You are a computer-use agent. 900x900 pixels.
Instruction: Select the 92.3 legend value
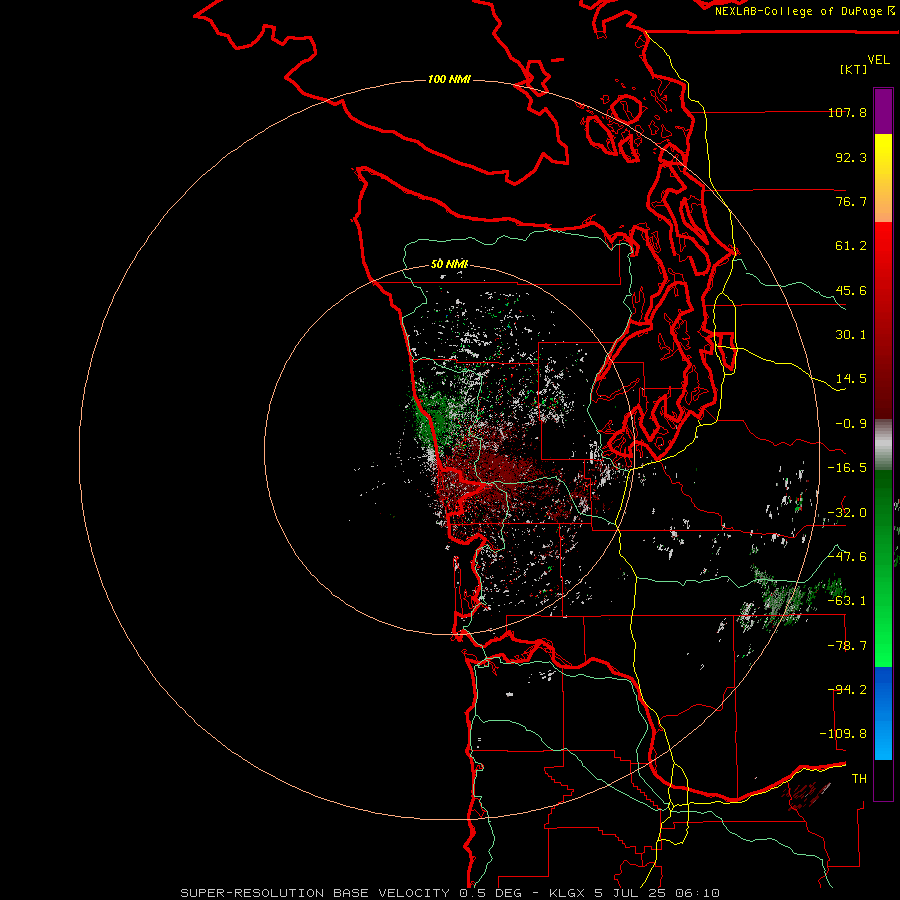(x=851, y=157)
